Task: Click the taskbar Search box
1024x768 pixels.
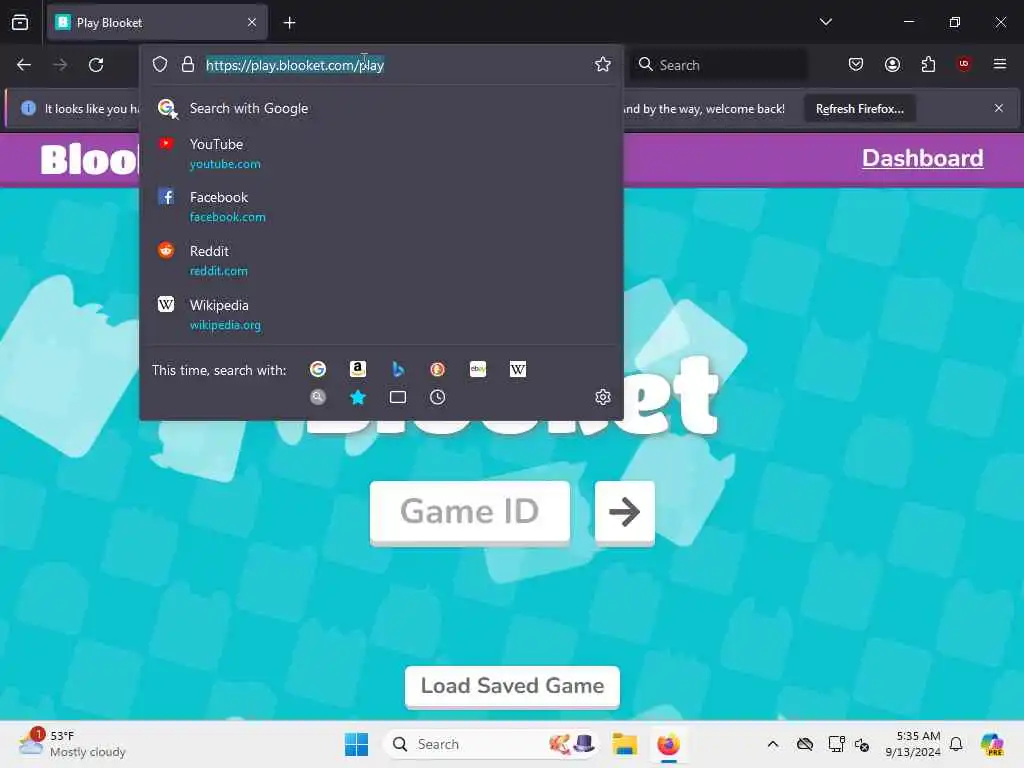Action: 490,744
